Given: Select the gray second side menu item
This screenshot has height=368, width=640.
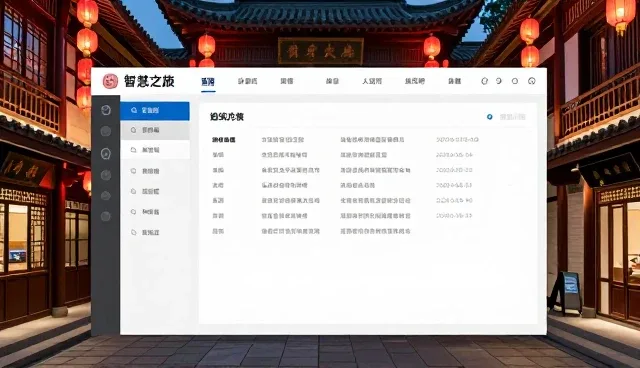Looking at the screenshot, I should coord(155,130).
